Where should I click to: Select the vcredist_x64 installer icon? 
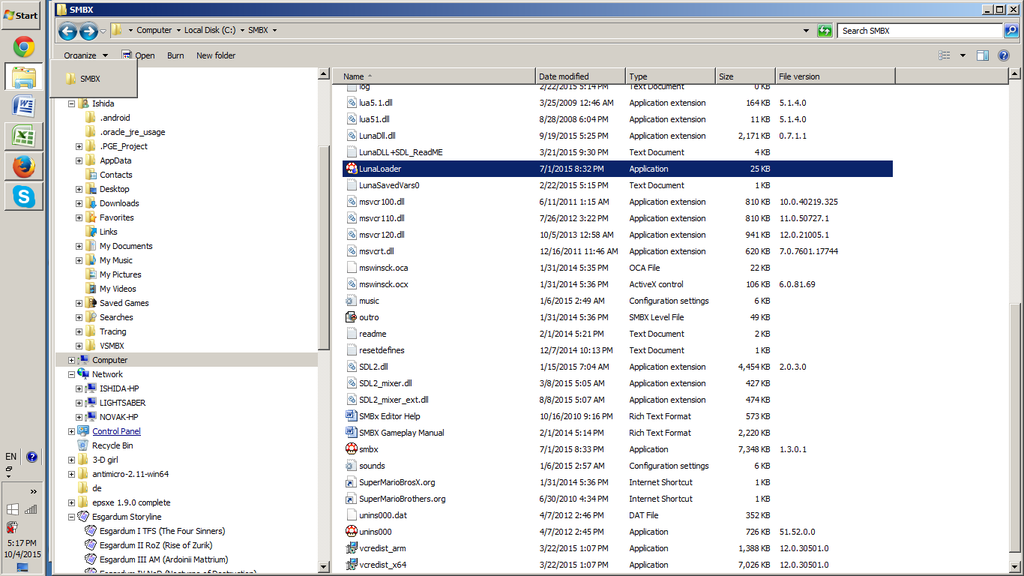(351, 564)
